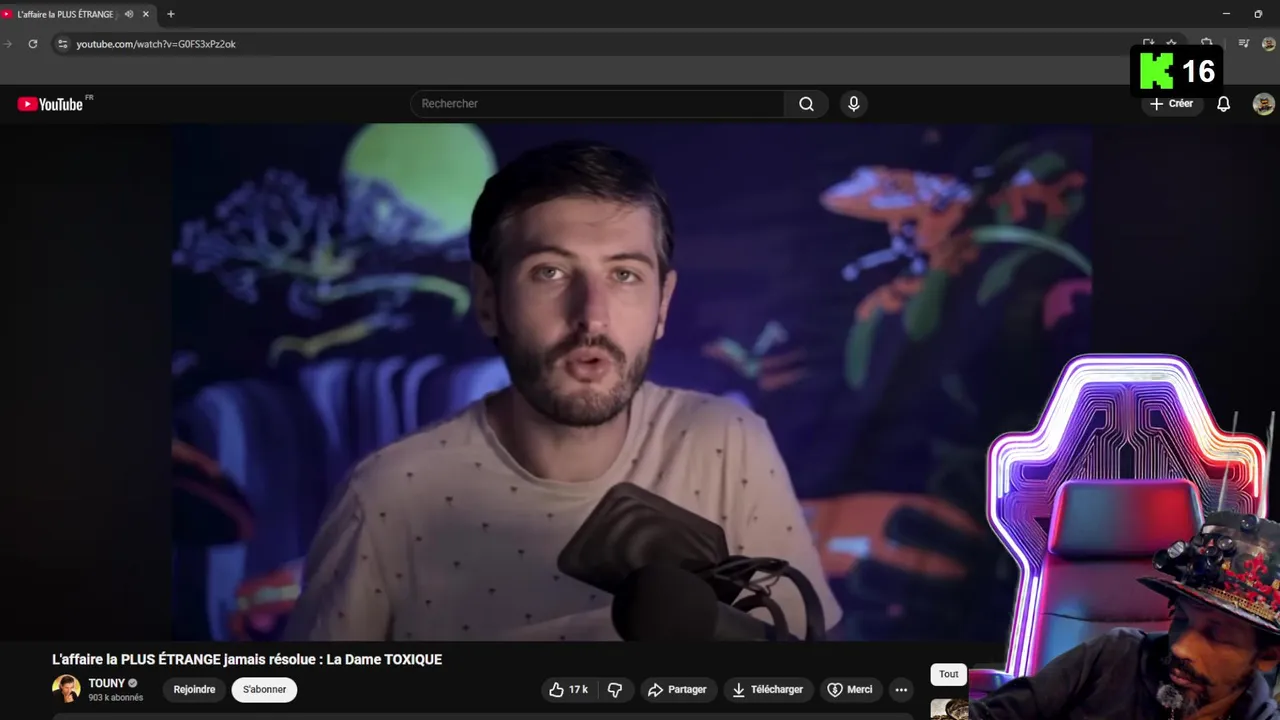
Task: Click the video title text
Action: click(x=247, y=660)
